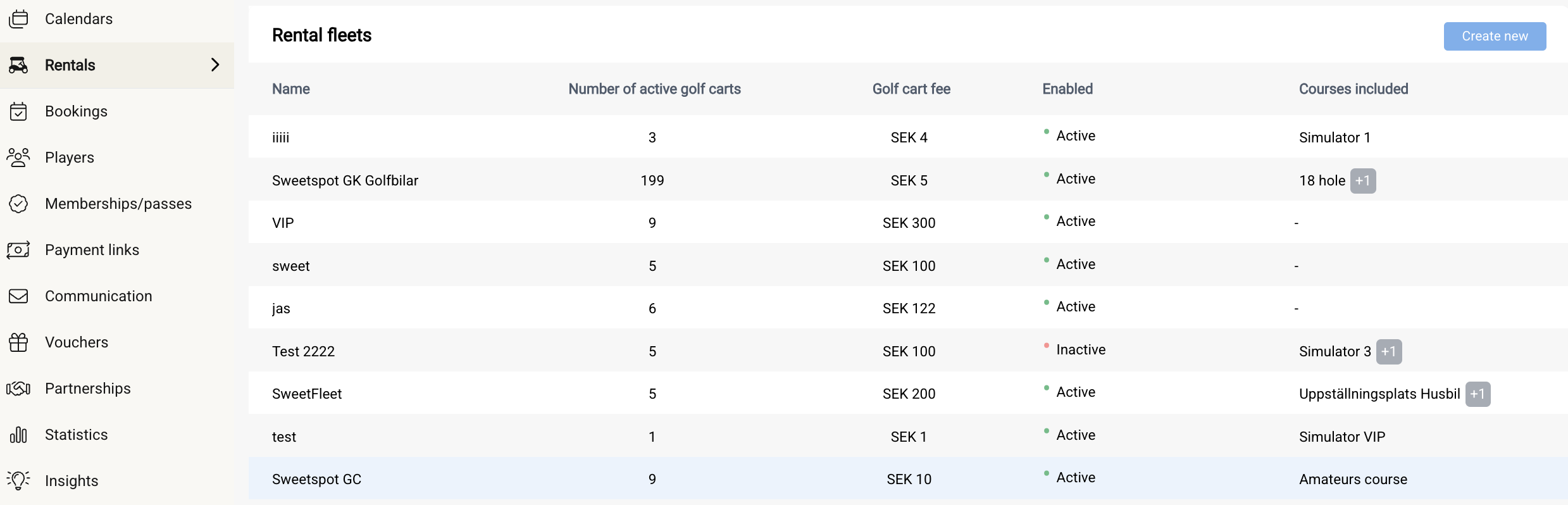Expand the Rentals submenu chevron
The image size is (1568, 505).
[x=215, y=65]
